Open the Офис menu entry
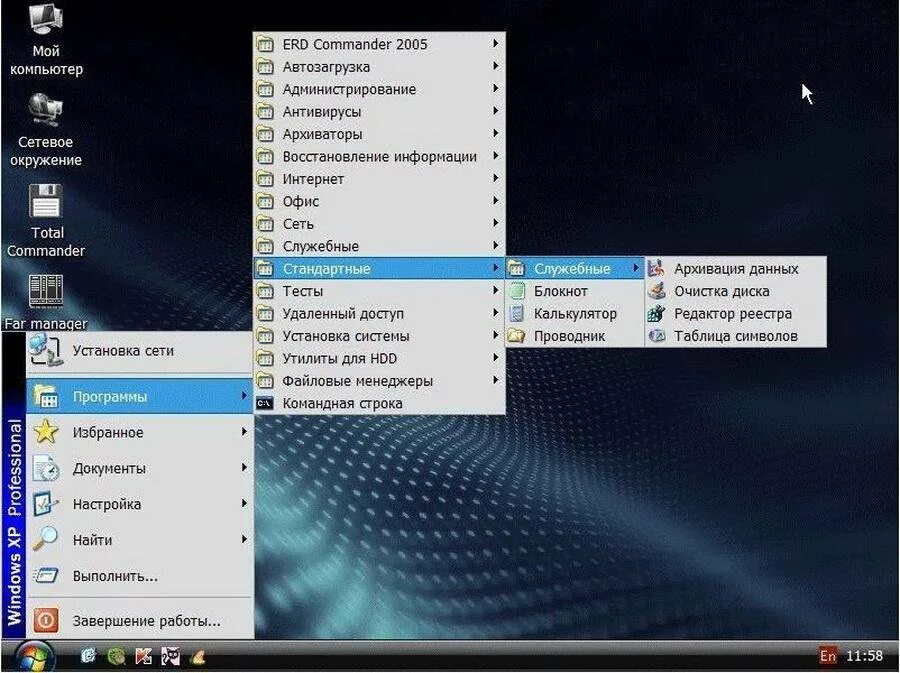This screenshot has width=900, height=673. (x=379, y=201)
